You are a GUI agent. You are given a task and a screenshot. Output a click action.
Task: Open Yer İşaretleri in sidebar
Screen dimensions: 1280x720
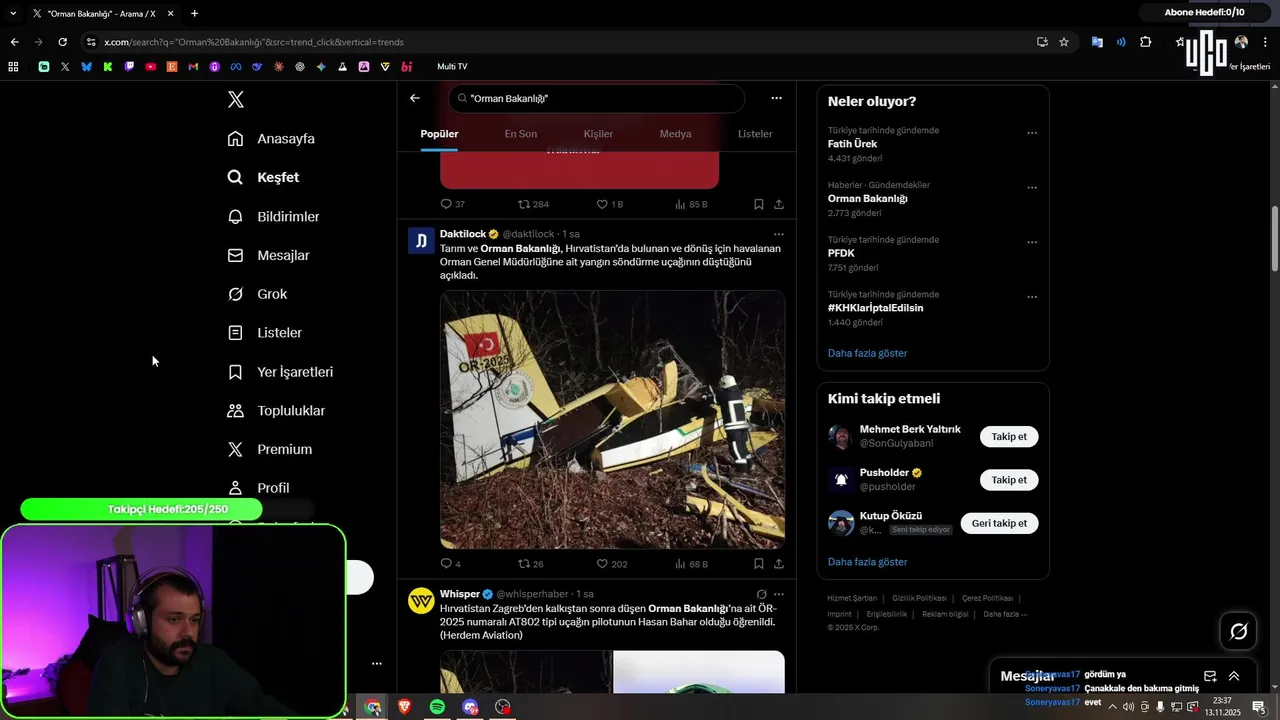tap(281, 371)
